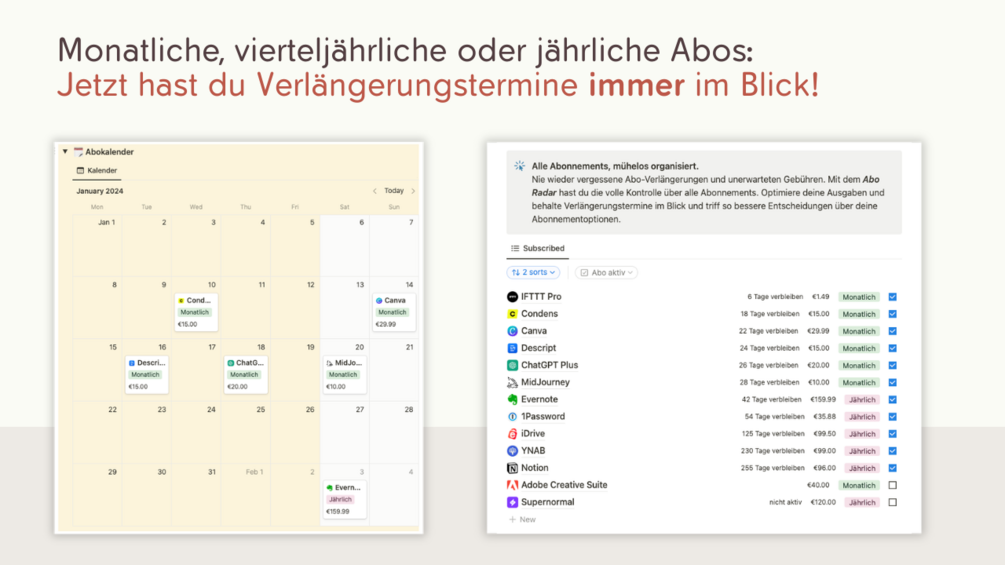
Task: Click the Adobe Creative Suite icon
Action: click(x=512, y=485)
